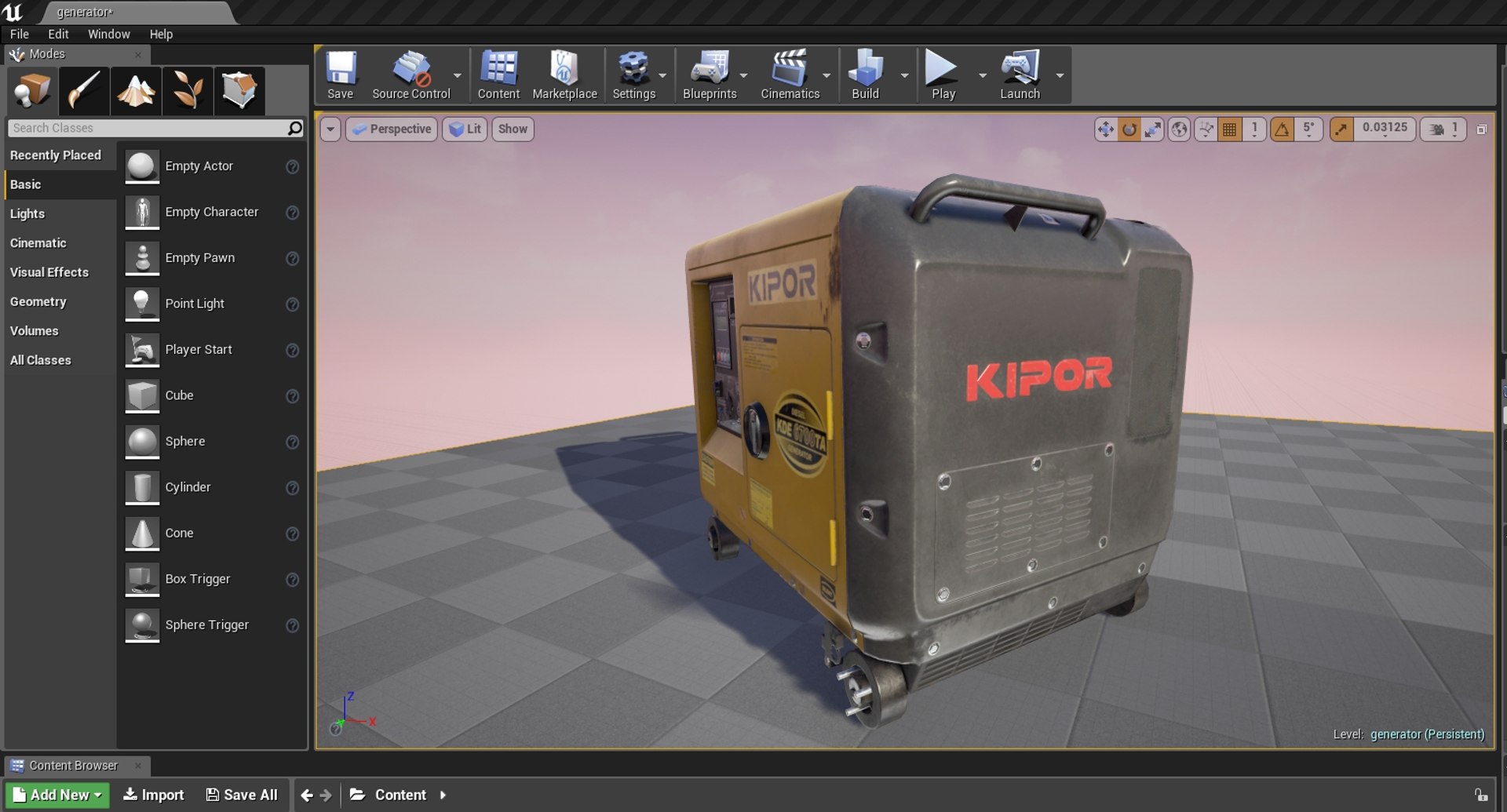Click the Play toolbar icon

point(943,75)
